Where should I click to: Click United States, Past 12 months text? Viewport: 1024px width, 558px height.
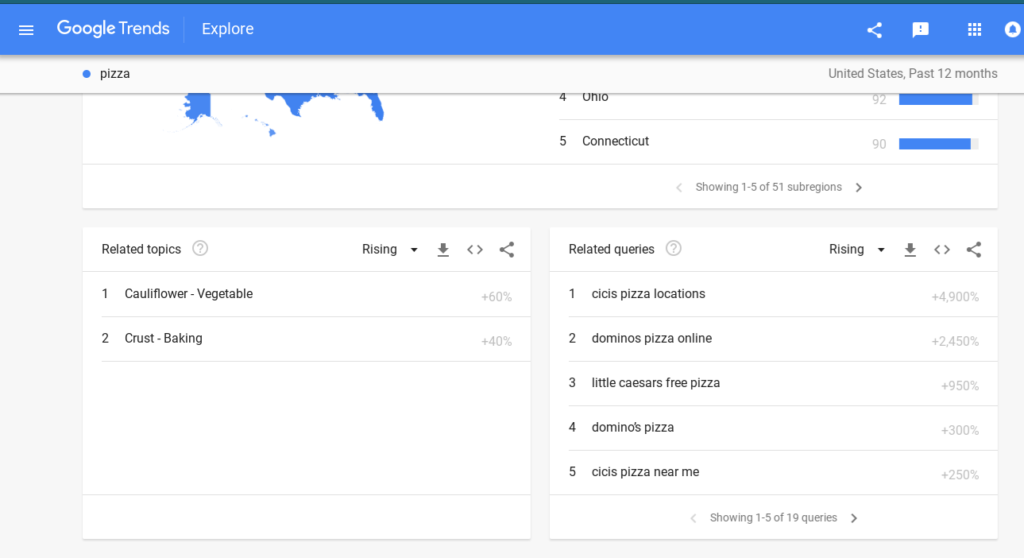click(912, 74)
